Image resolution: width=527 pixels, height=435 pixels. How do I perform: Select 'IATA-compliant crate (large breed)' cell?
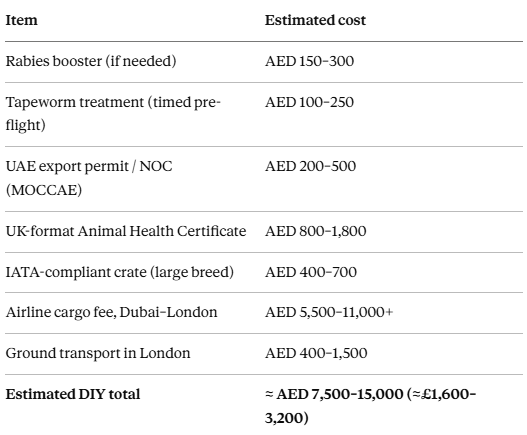(x=120, y=272)
